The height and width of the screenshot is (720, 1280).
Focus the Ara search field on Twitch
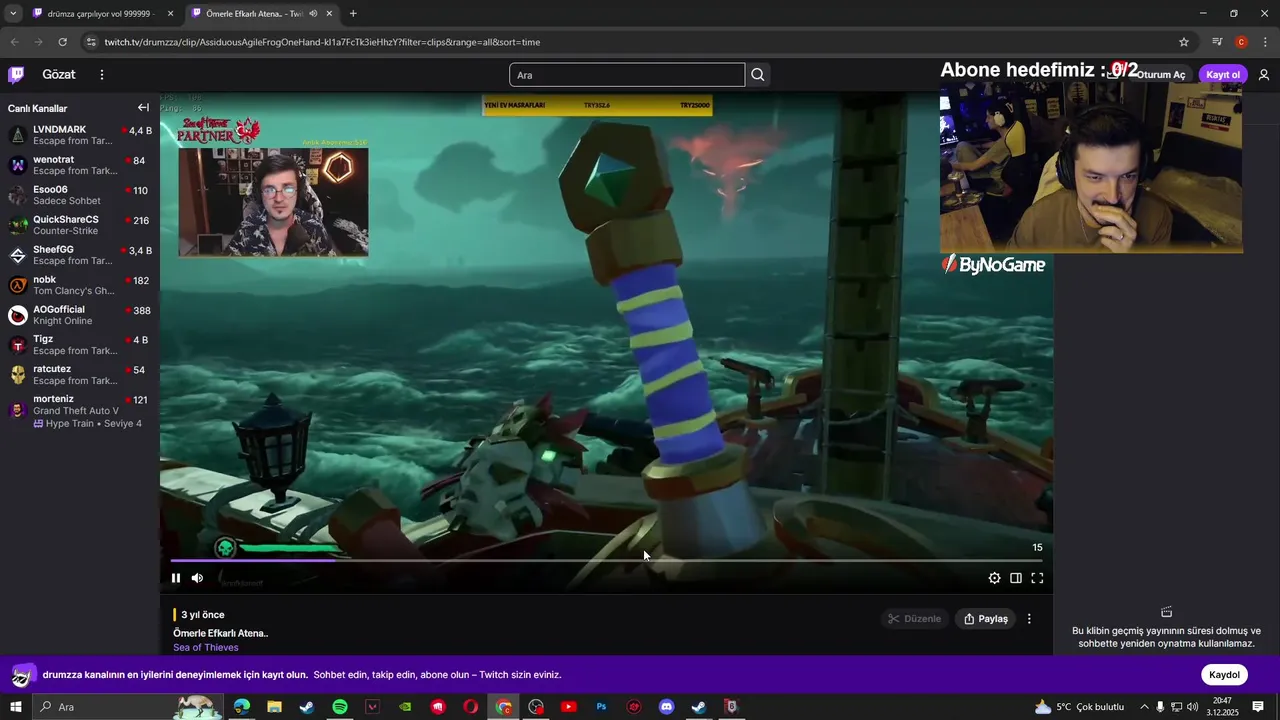627,75
